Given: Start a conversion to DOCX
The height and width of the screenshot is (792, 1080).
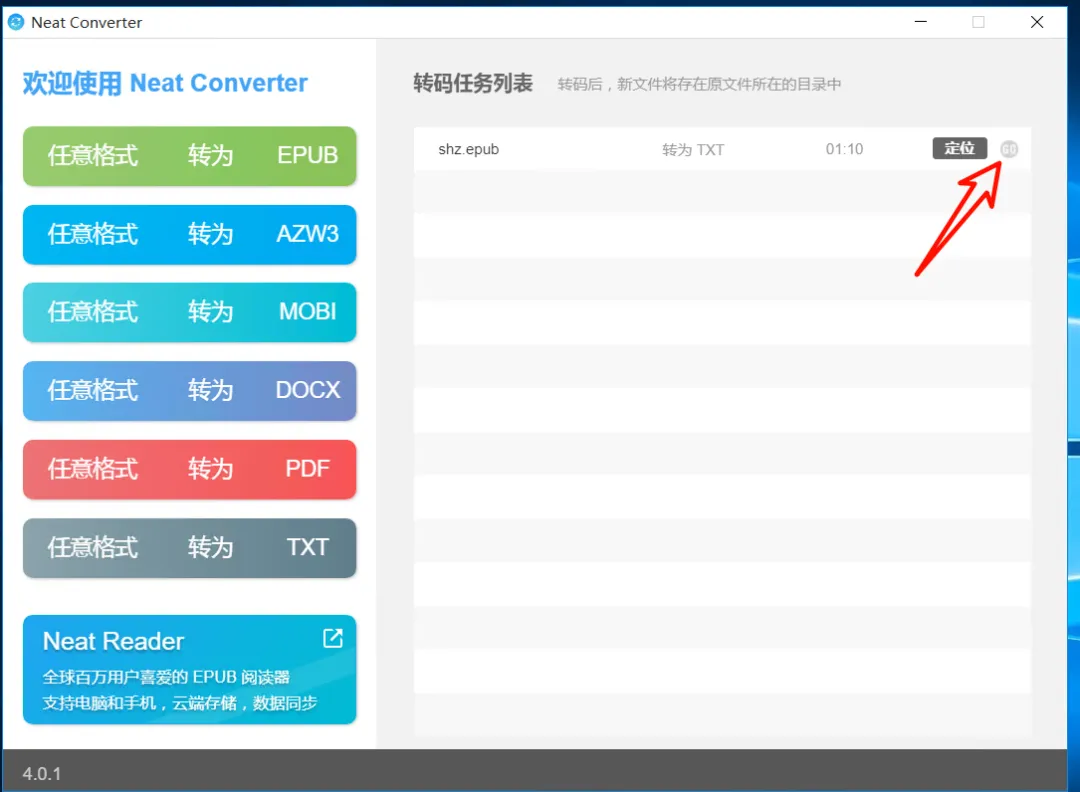Looking at the screenshot, I should [x=189, y=390].
